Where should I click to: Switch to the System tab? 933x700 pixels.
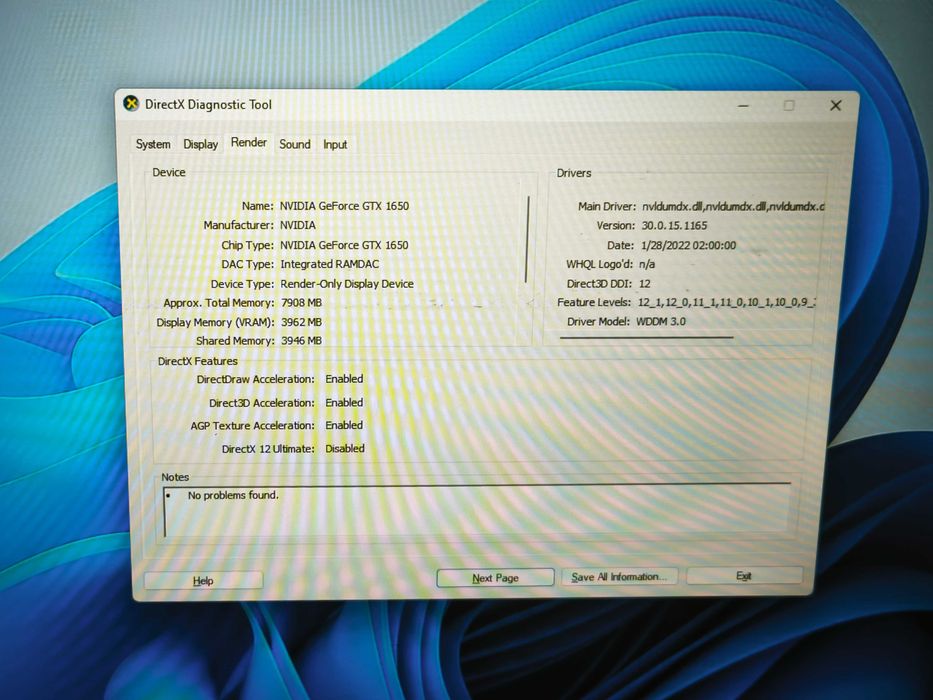[153, 144]
